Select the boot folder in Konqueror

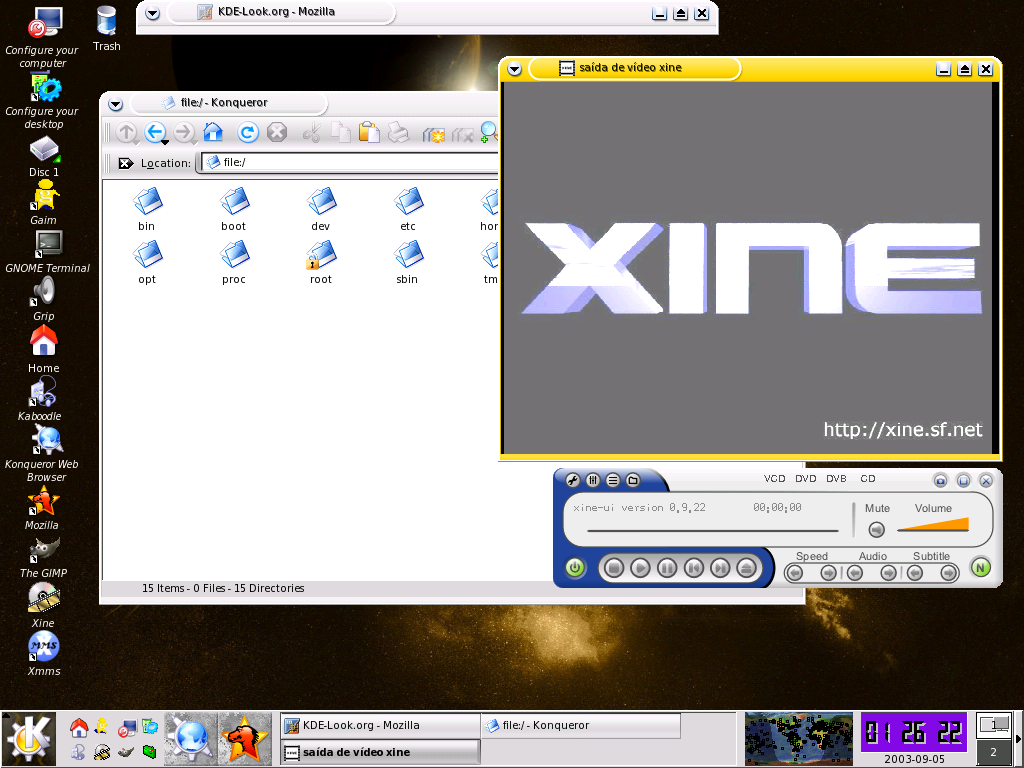234,209
